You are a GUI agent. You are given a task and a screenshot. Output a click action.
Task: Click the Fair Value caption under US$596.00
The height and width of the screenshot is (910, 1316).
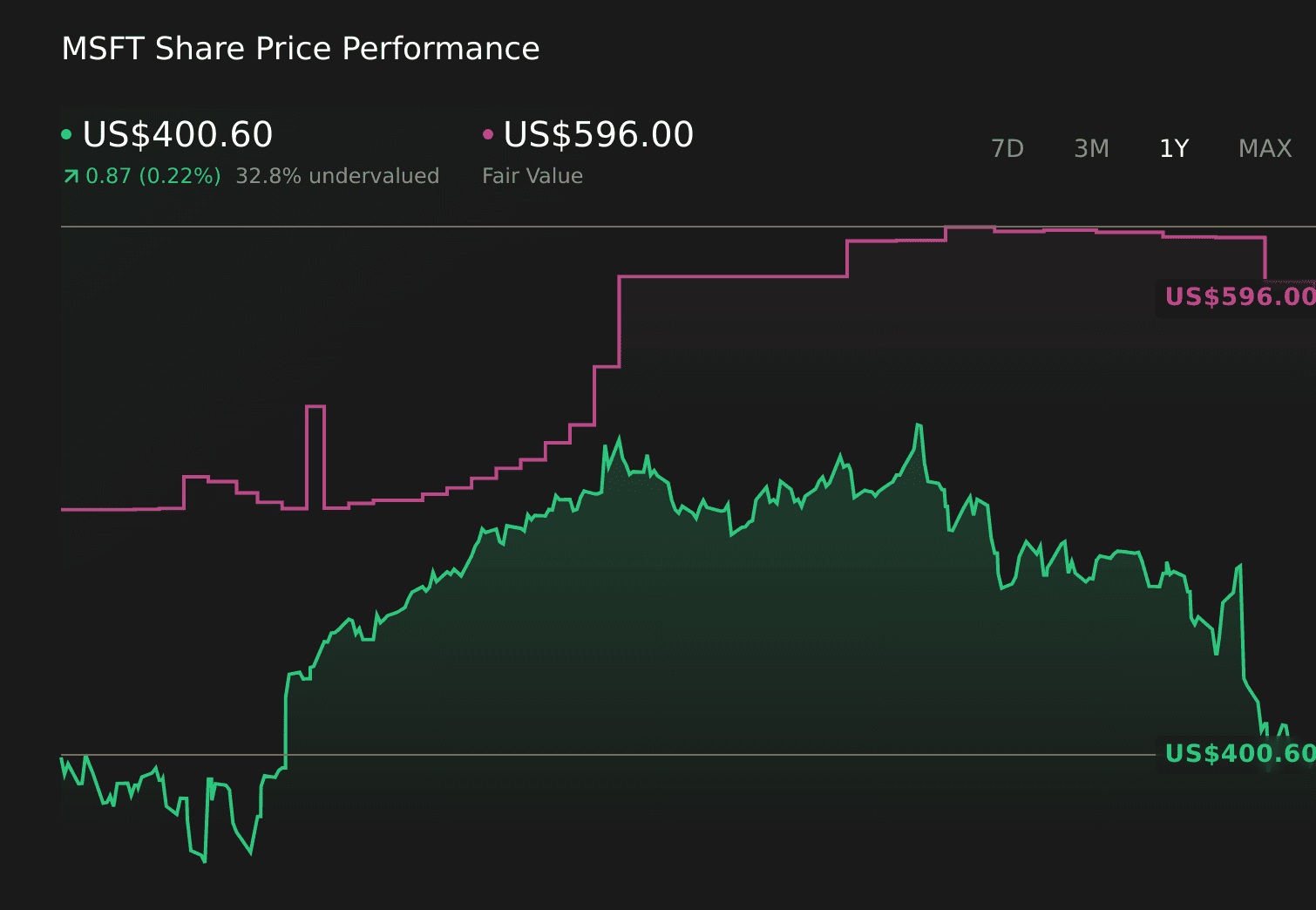[x=533, y=176]
